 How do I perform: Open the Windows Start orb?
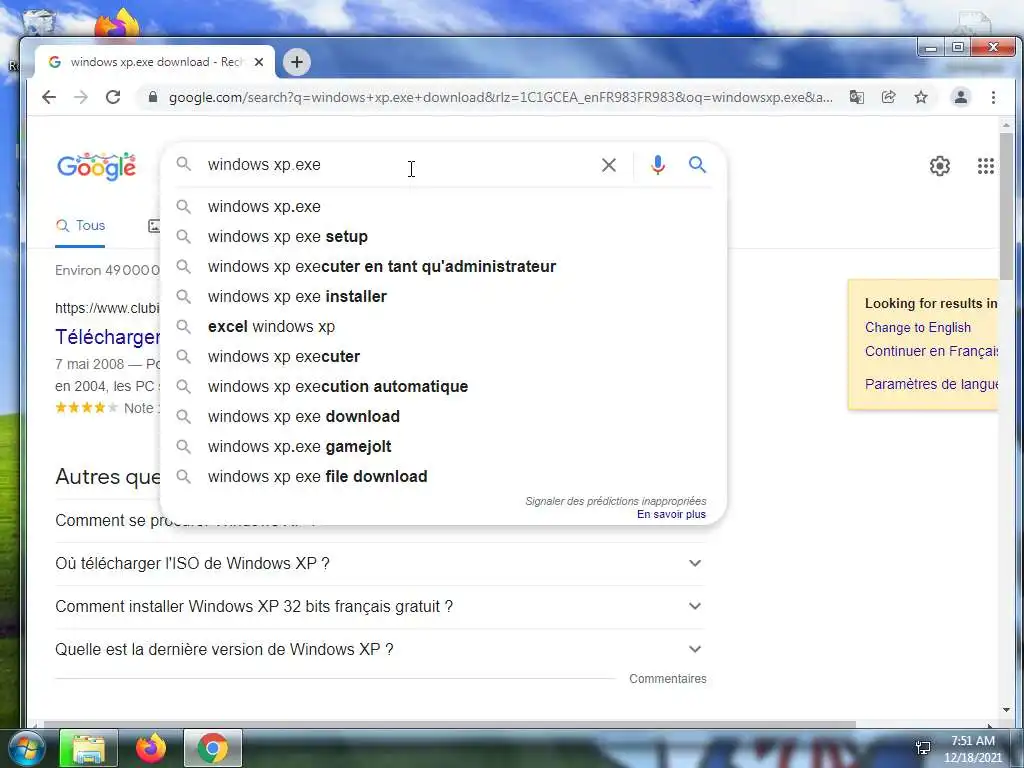(x=26, y=748)
